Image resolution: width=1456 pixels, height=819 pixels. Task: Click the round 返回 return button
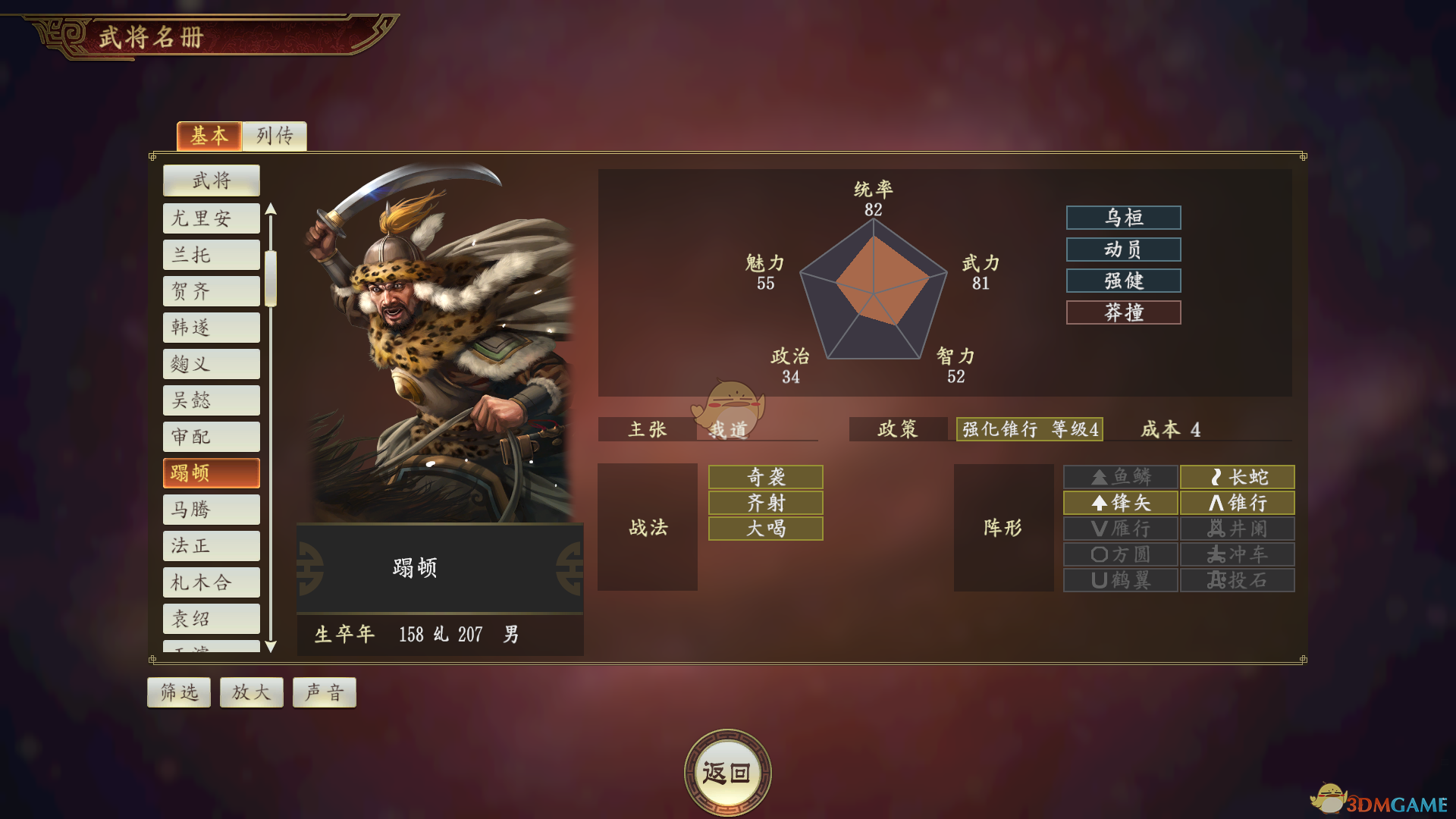727,773
